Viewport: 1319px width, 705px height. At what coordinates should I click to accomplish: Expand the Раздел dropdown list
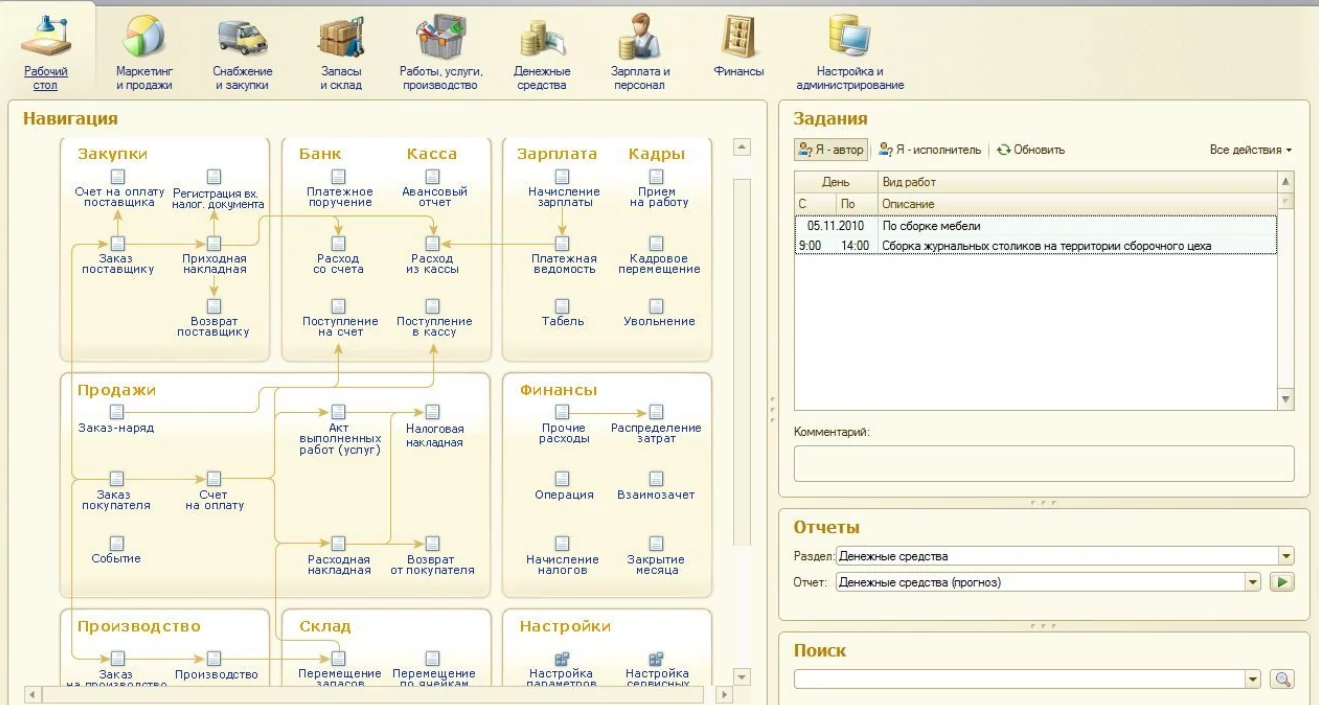[x=1287, y=556]
